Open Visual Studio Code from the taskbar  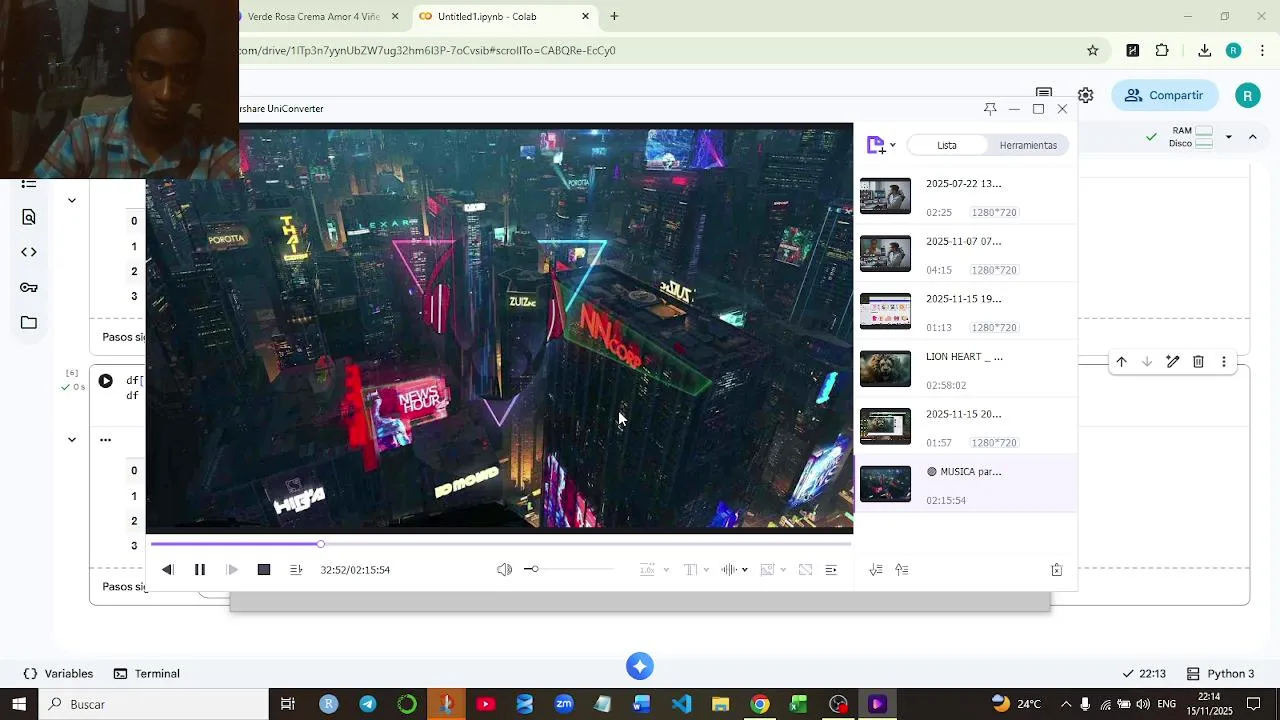(681, 704)
